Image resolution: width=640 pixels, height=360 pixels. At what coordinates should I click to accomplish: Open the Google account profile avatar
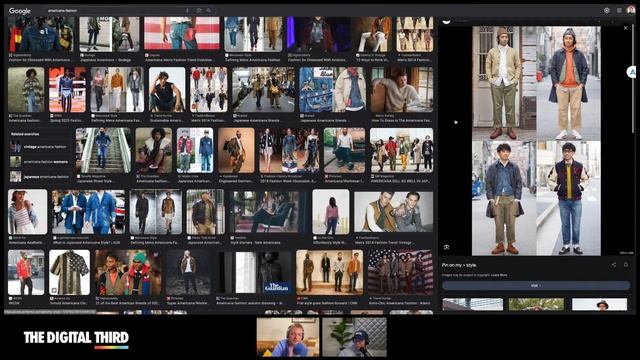(x=631, y=10)
